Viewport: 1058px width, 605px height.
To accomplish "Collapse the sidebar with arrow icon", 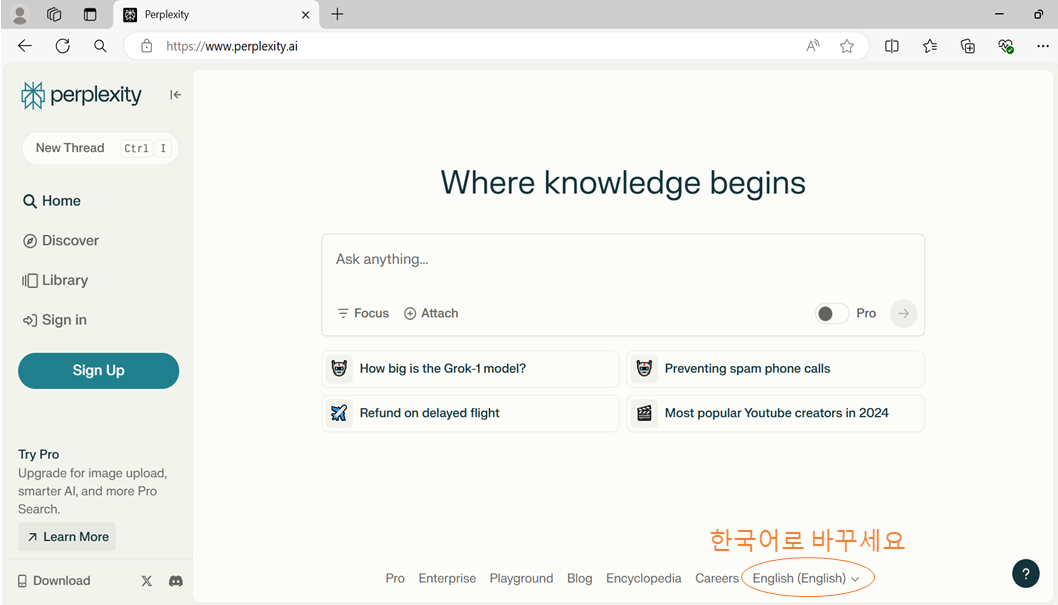I will tap(175, 95).
